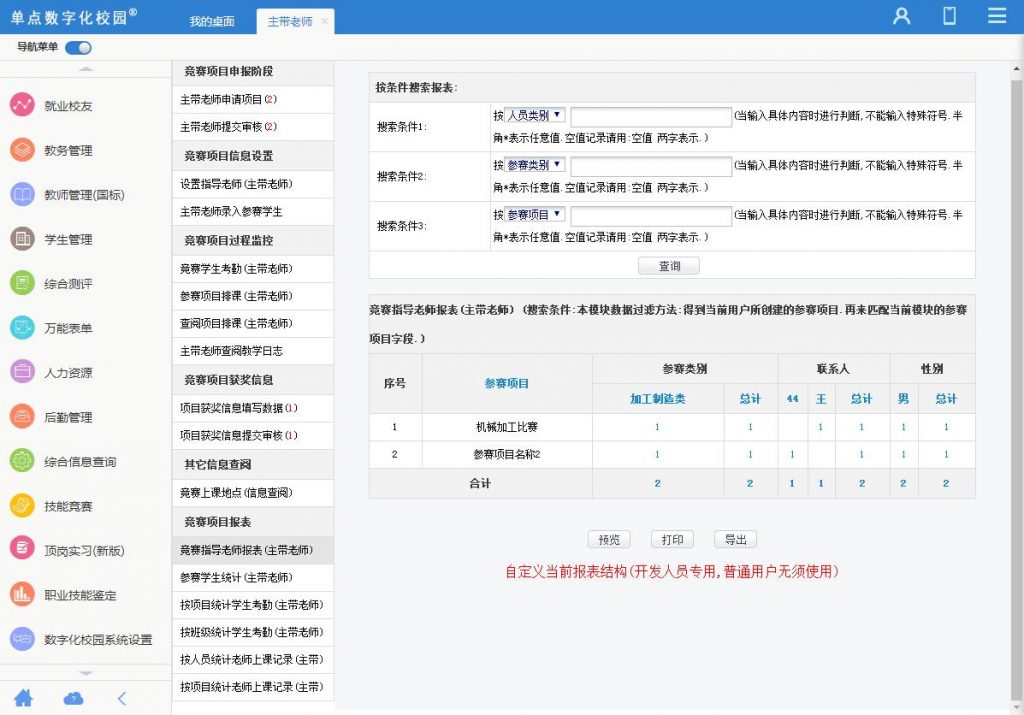Switch to the 我的桌面 tab
Screen dimensions: 1024x715
(x=212, y=21)
